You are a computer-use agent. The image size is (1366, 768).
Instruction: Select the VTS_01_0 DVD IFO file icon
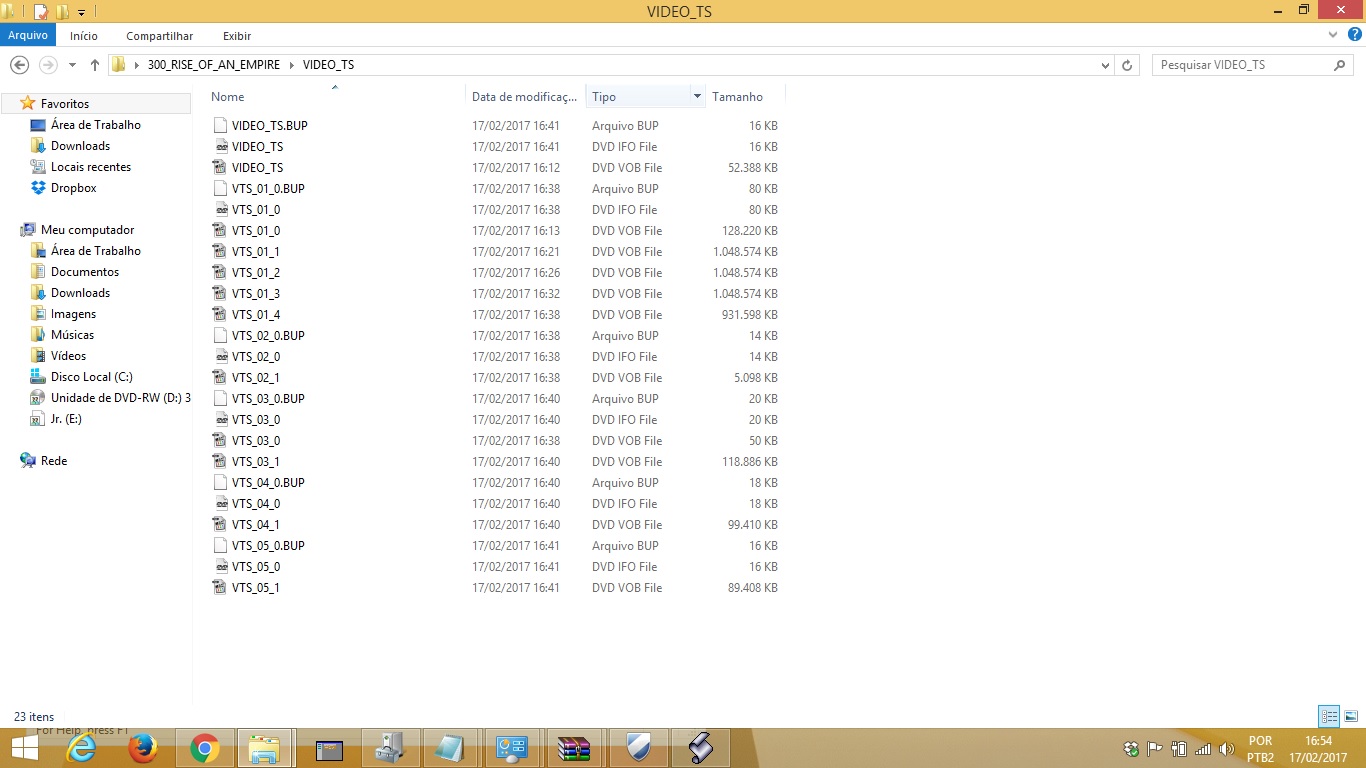[221, 210]
